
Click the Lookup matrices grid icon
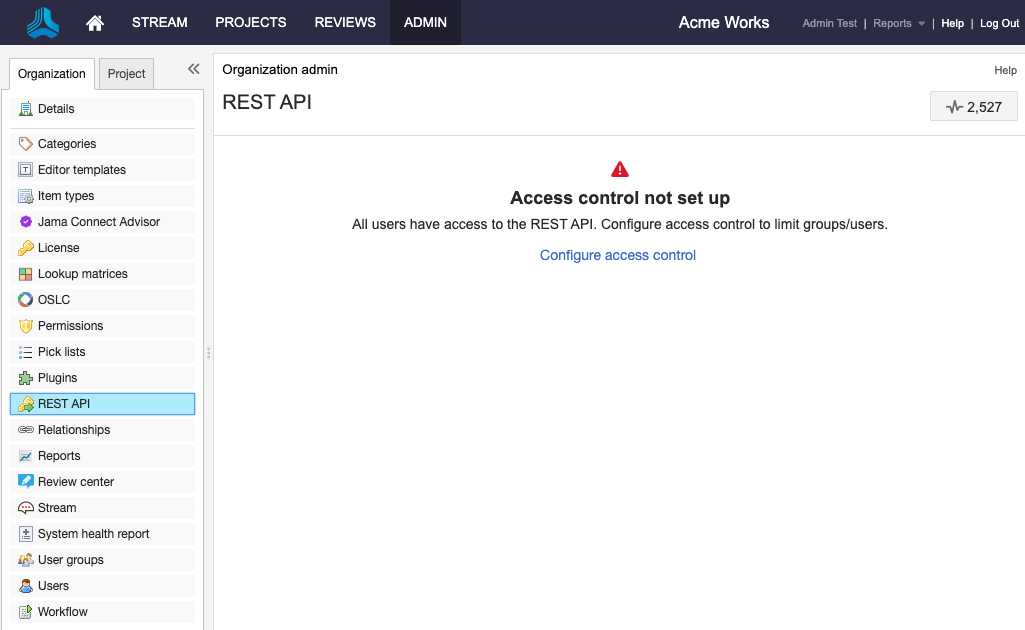coord(25,274)
